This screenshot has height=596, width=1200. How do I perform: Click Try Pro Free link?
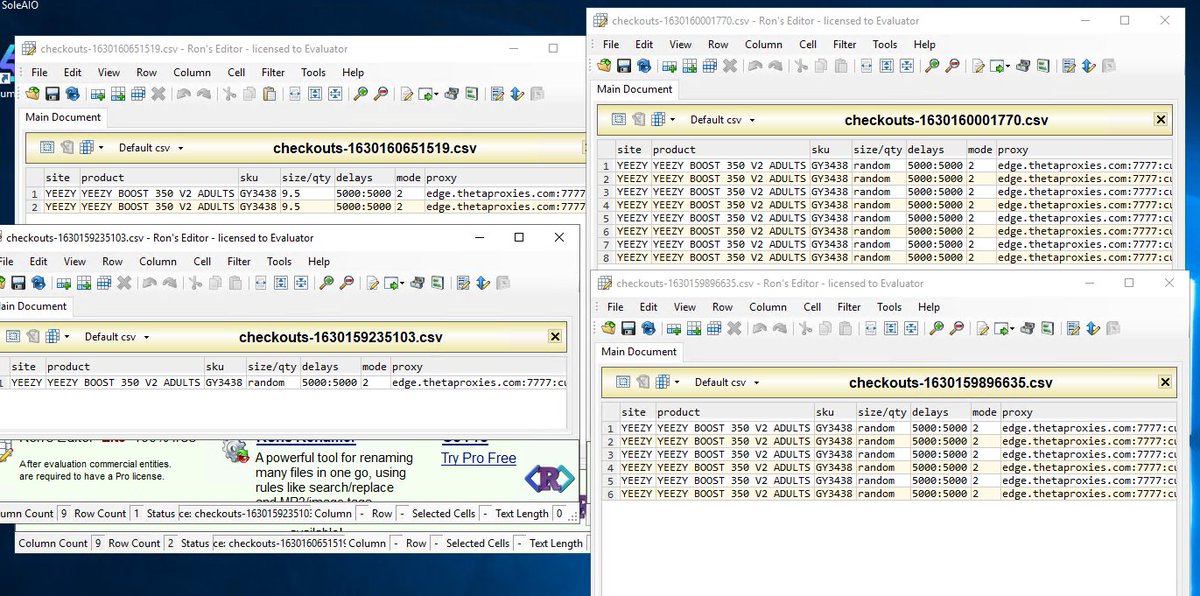(x=479, y=458)
